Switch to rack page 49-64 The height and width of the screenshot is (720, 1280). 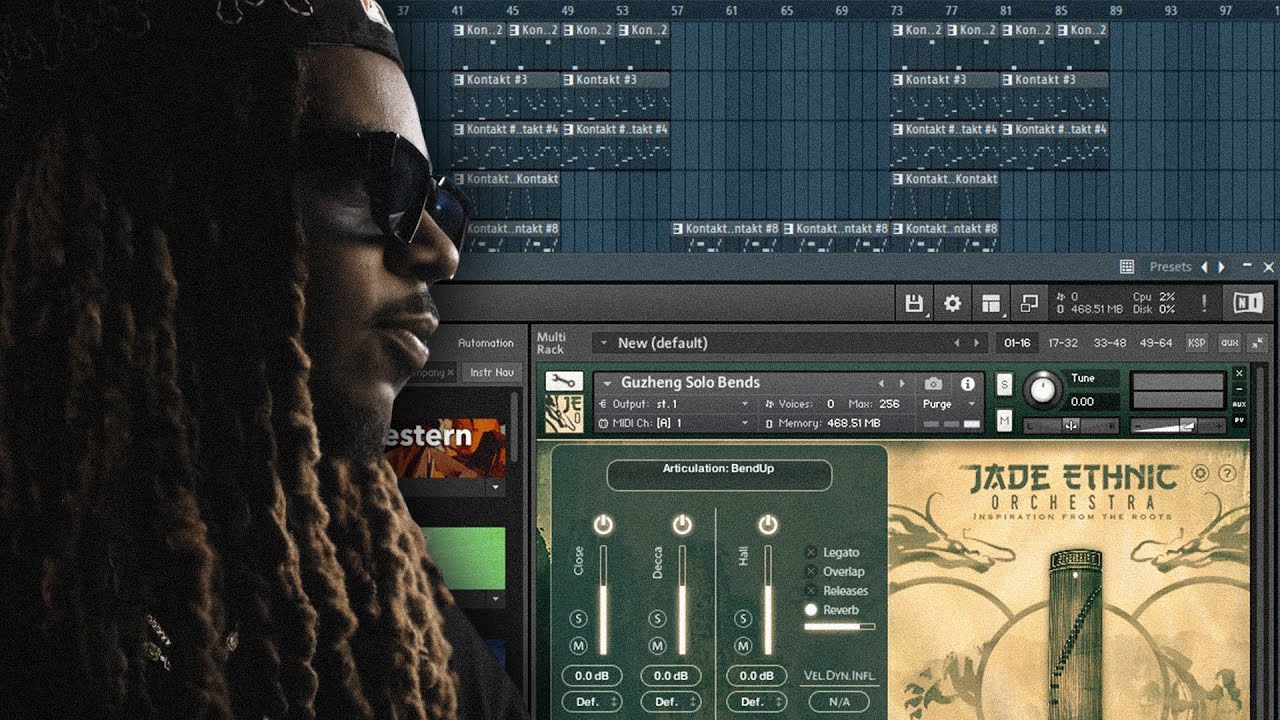[1155, 342]
